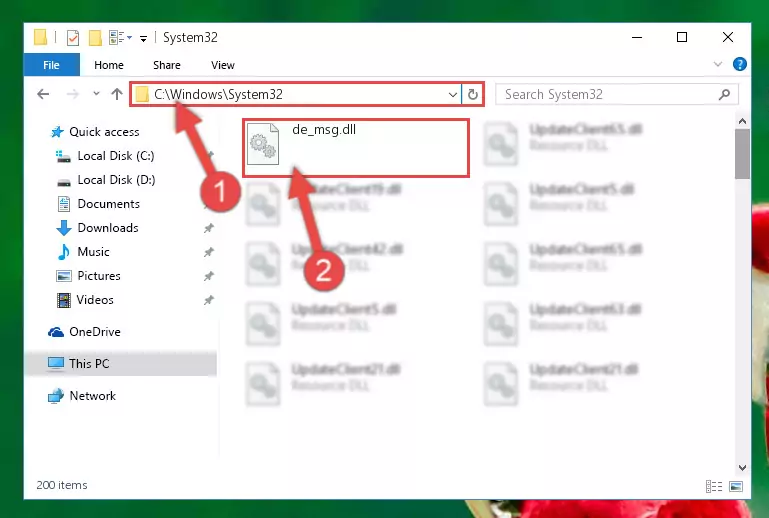Select Network in navigation pane

point(82,395)
